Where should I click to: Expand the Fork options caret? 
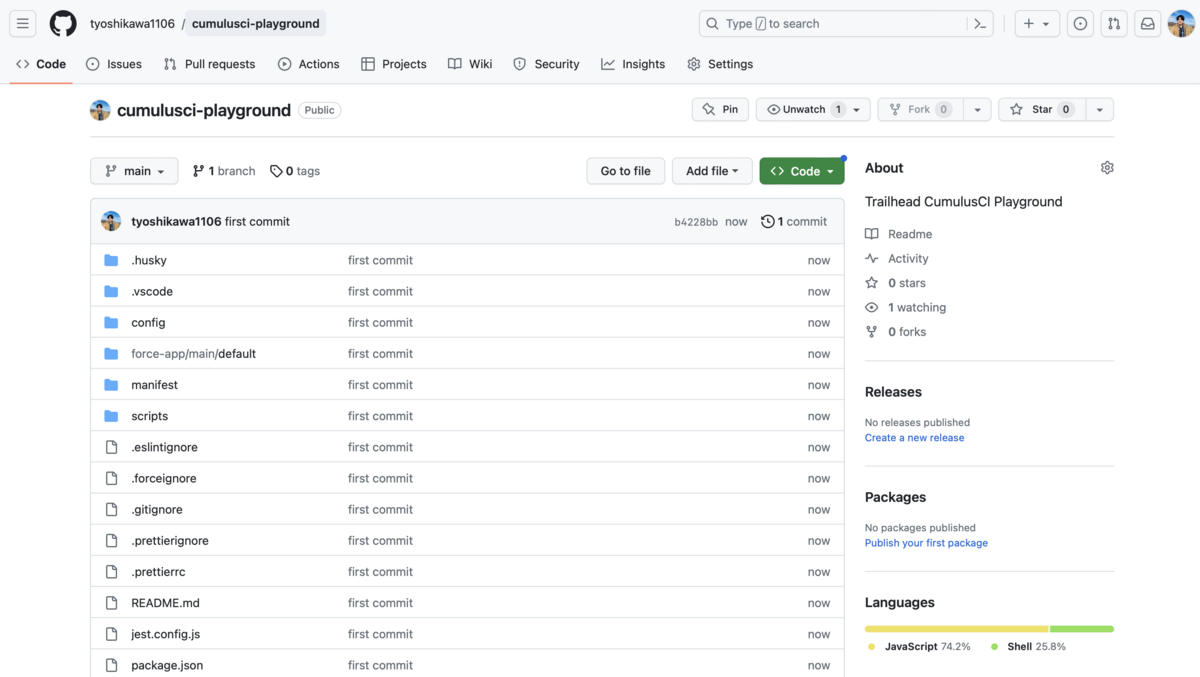(x=977, y=109)
